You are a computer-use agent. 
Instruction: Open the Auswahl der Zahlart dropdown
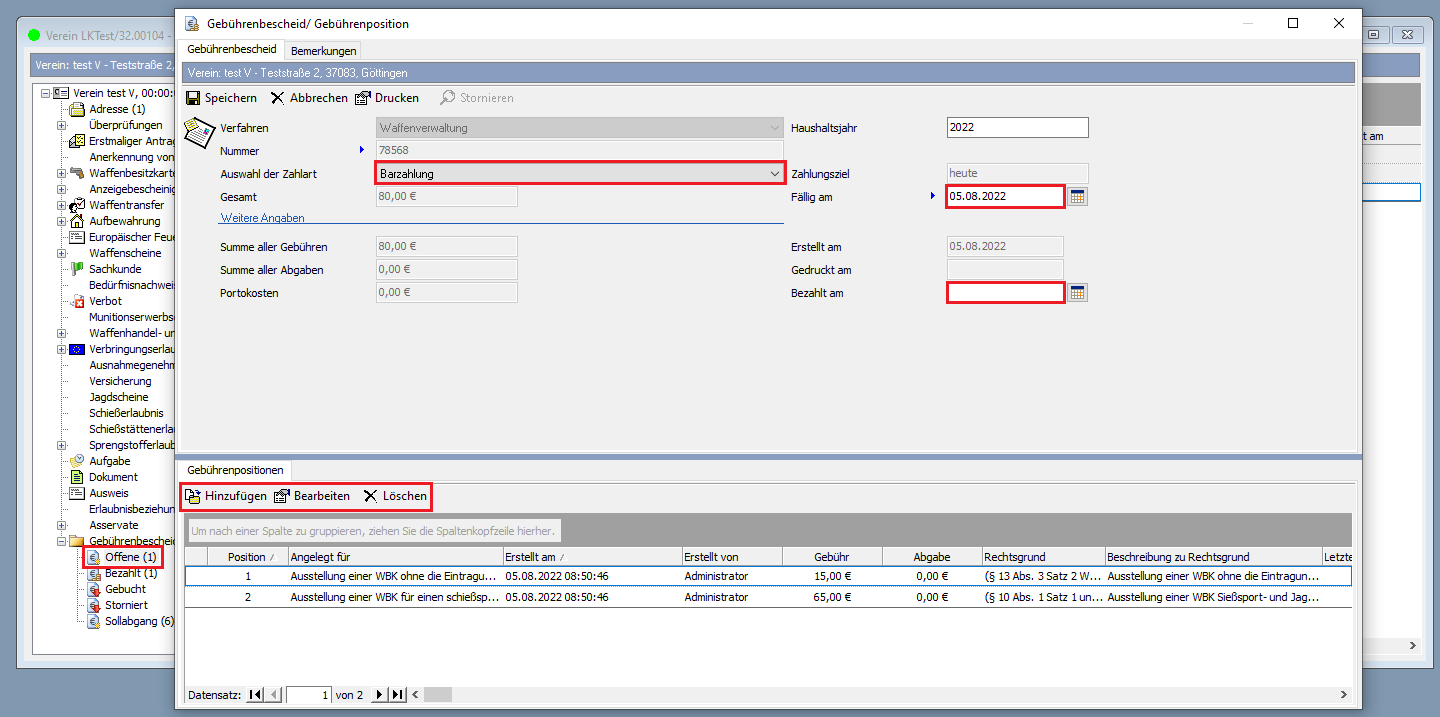point(774,174)
